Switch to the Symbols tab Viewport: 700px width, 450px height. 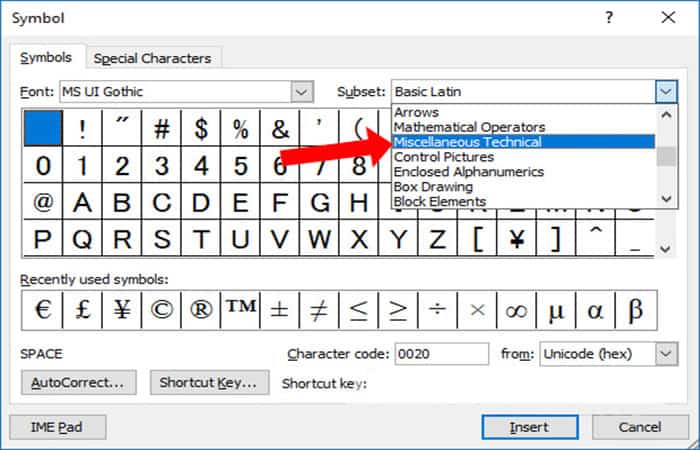click(x=46, y=58)
